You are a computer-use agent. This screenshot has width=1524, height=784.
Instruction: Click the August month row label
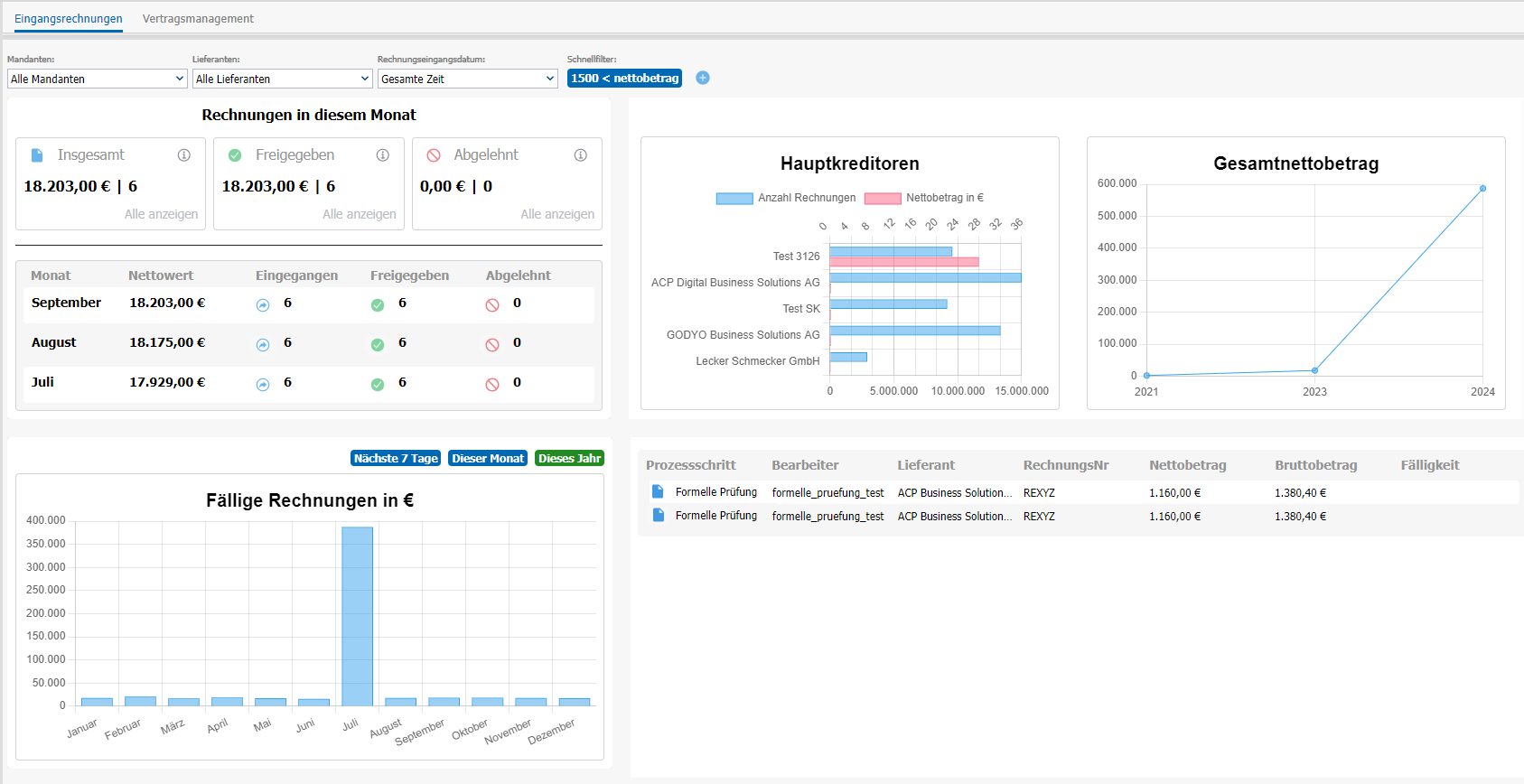(x=53, y=342)
